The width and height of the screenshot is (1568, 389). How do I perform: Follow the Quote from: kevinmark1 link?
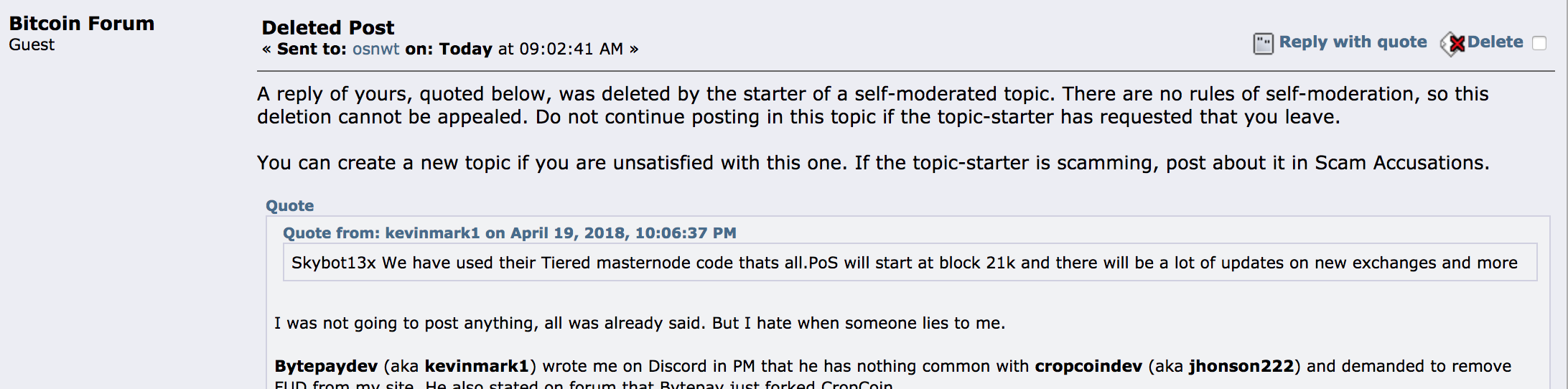pos(509,233)
